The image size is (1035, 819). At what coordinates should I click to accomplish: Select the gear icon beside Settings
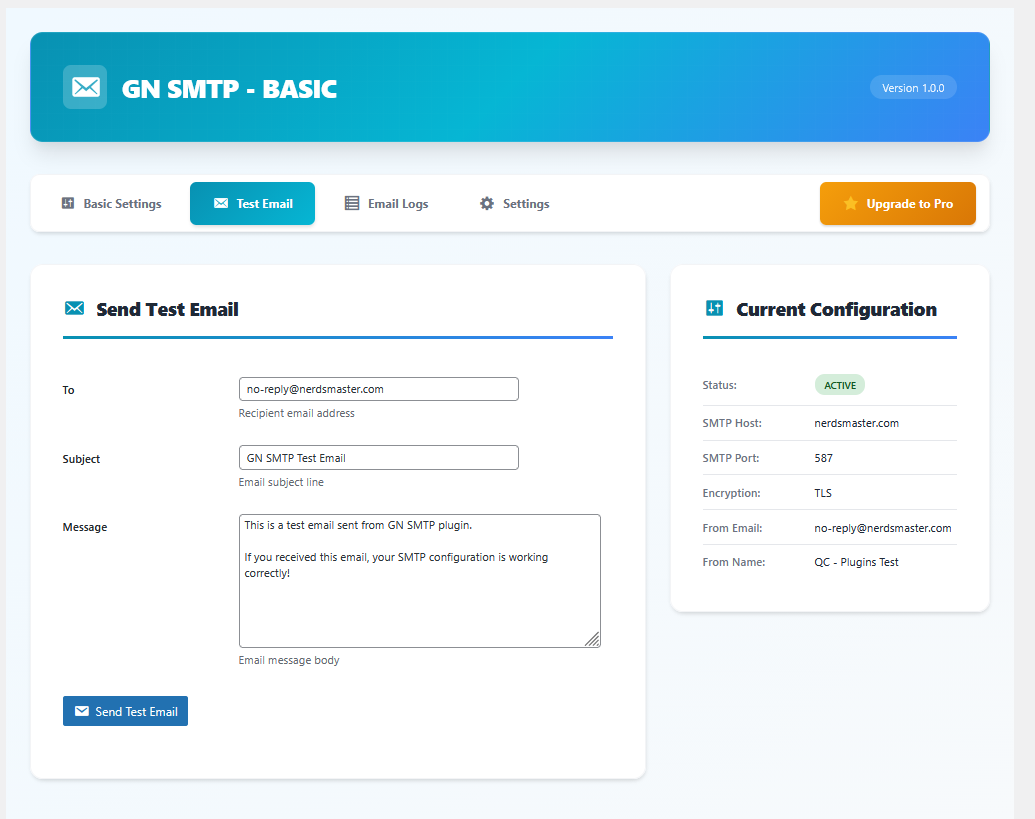point(487,203)
